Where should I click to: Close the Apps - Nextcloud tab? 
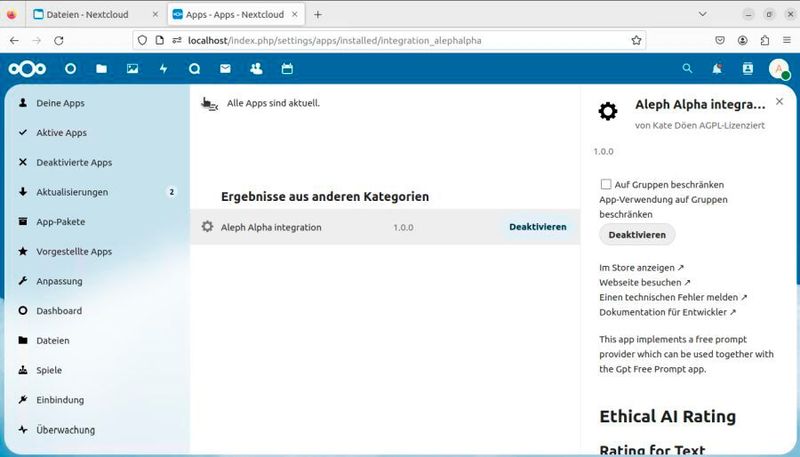[x=294, y=14]
